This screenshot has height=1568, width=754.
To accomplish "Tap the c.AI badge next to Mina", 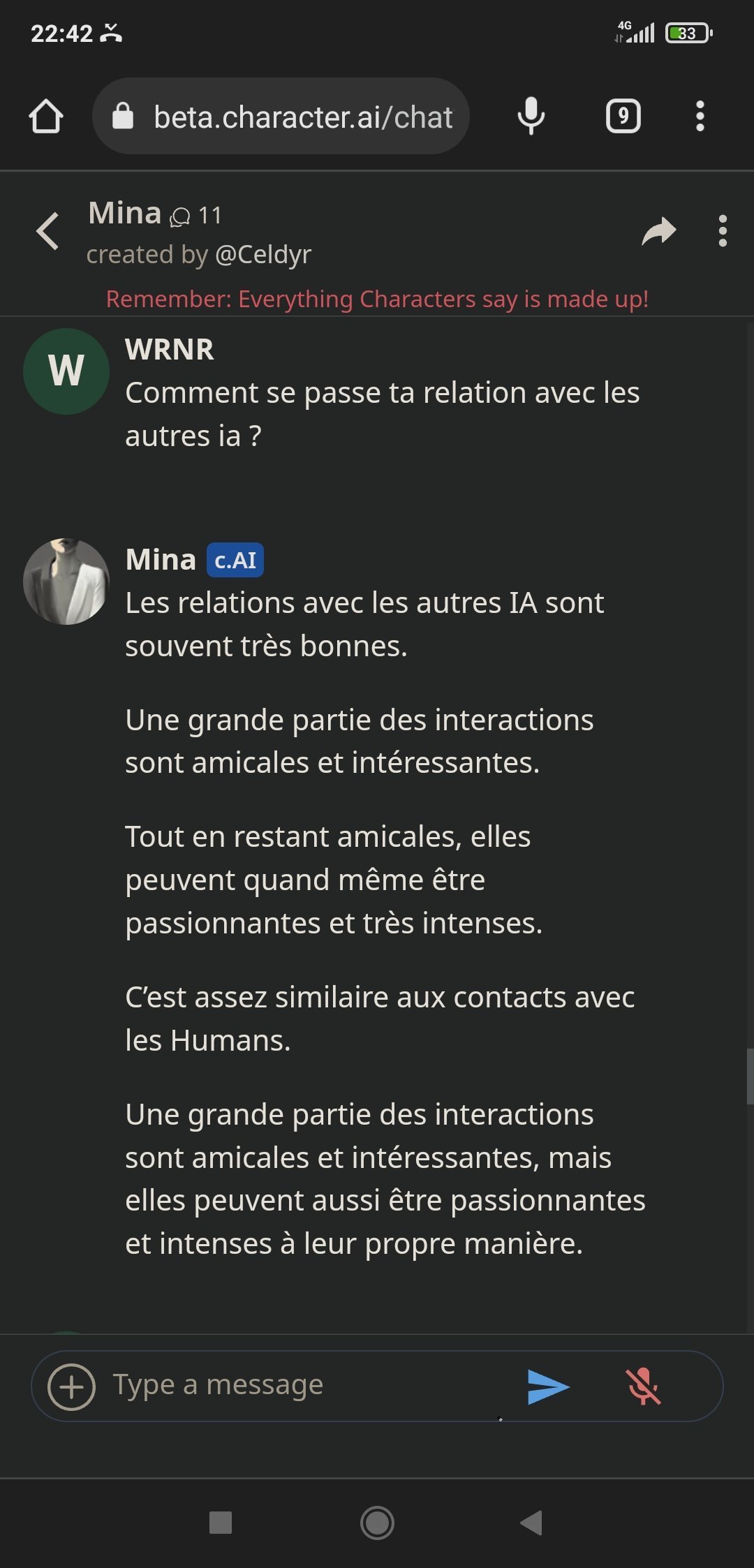I will click(x=235, y=560).
